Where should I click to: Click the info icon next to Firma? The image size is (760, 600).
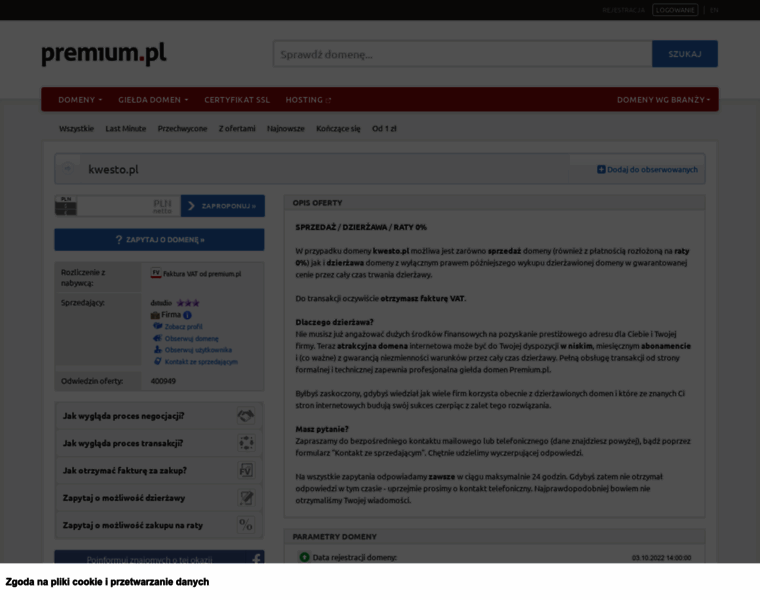point(188,315)
